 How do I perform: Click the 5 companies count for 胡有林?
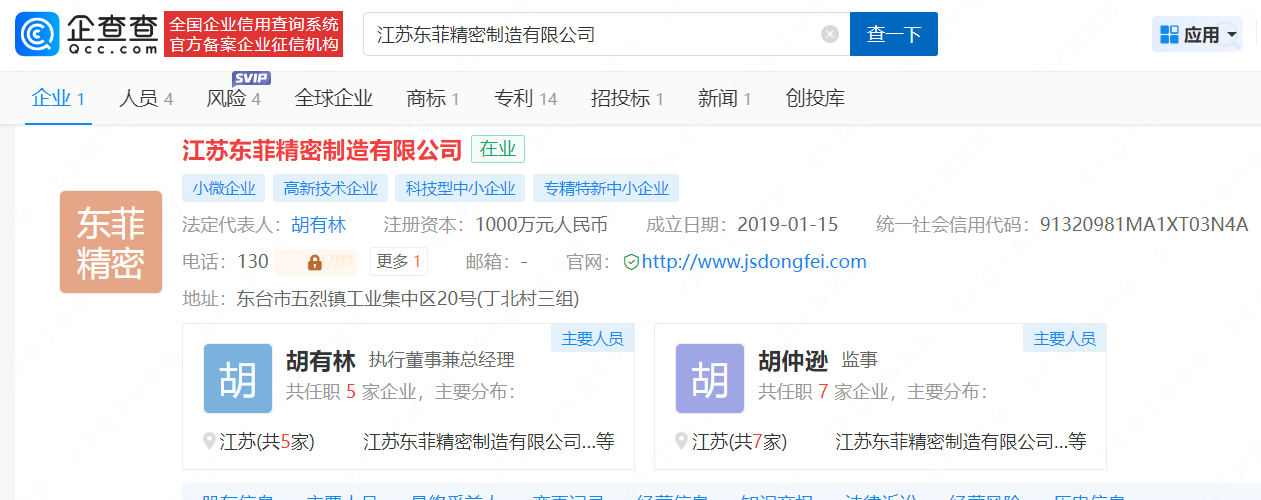tap(351, 392)
